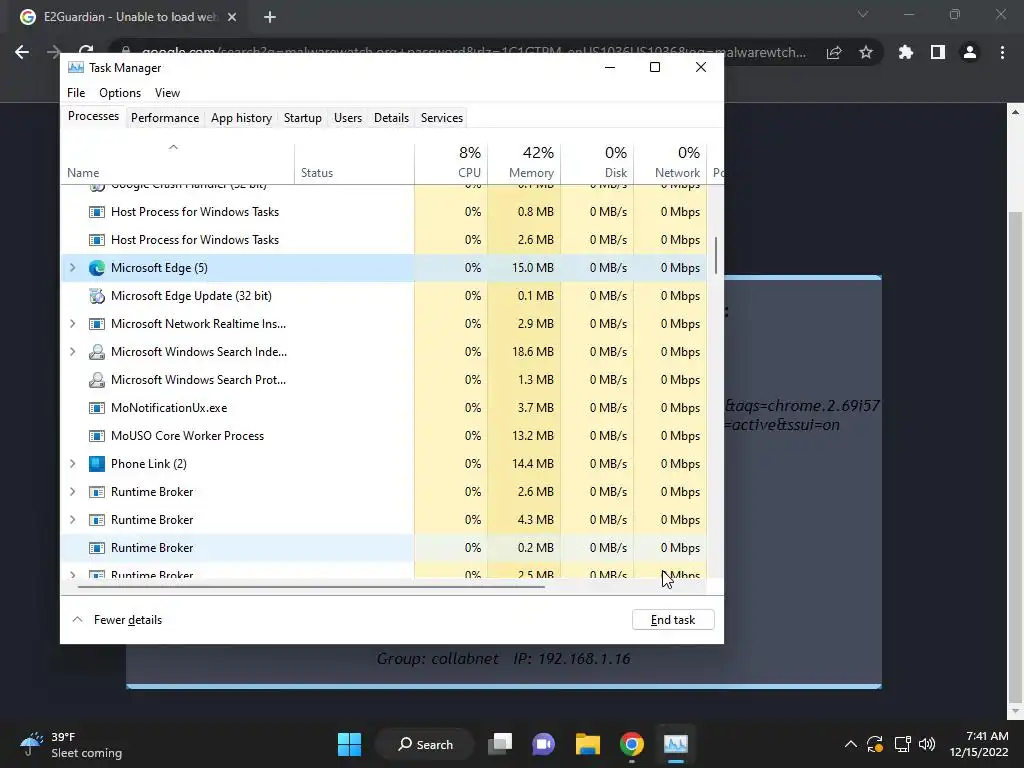Click the network icon in system tray

click(902, 744)
